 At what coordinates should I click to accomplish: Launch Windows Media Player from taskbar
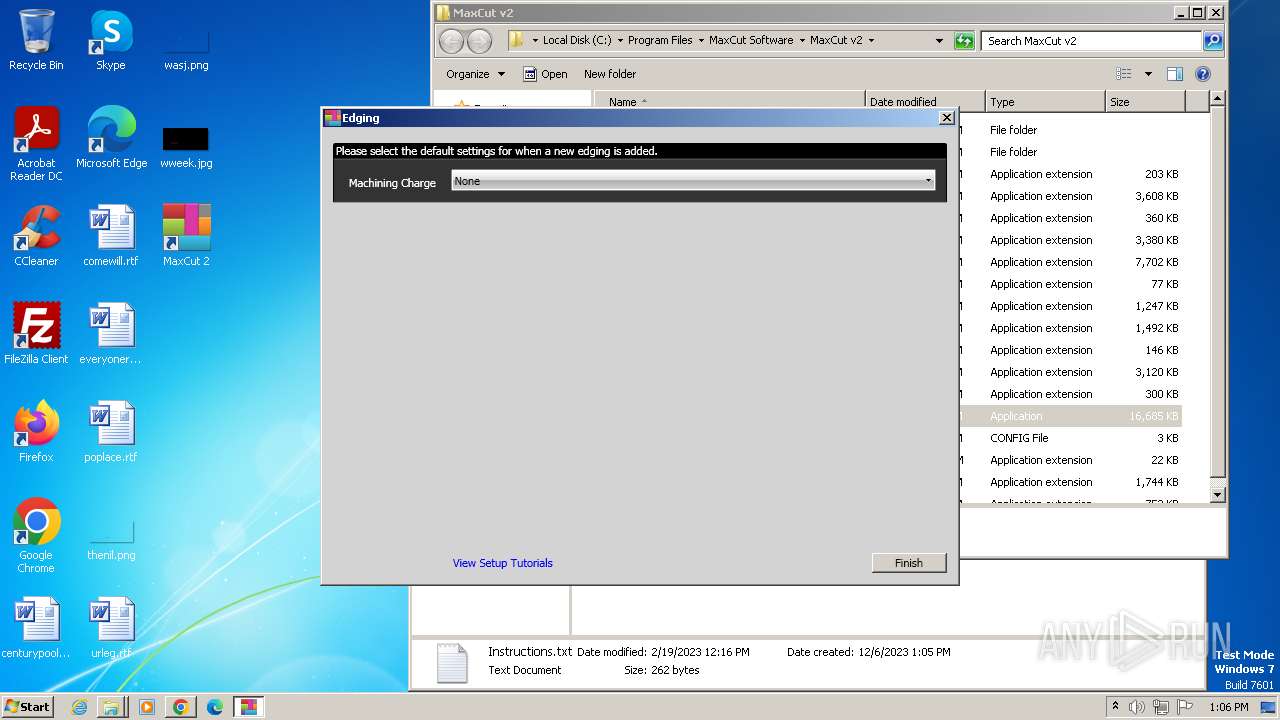146,707
